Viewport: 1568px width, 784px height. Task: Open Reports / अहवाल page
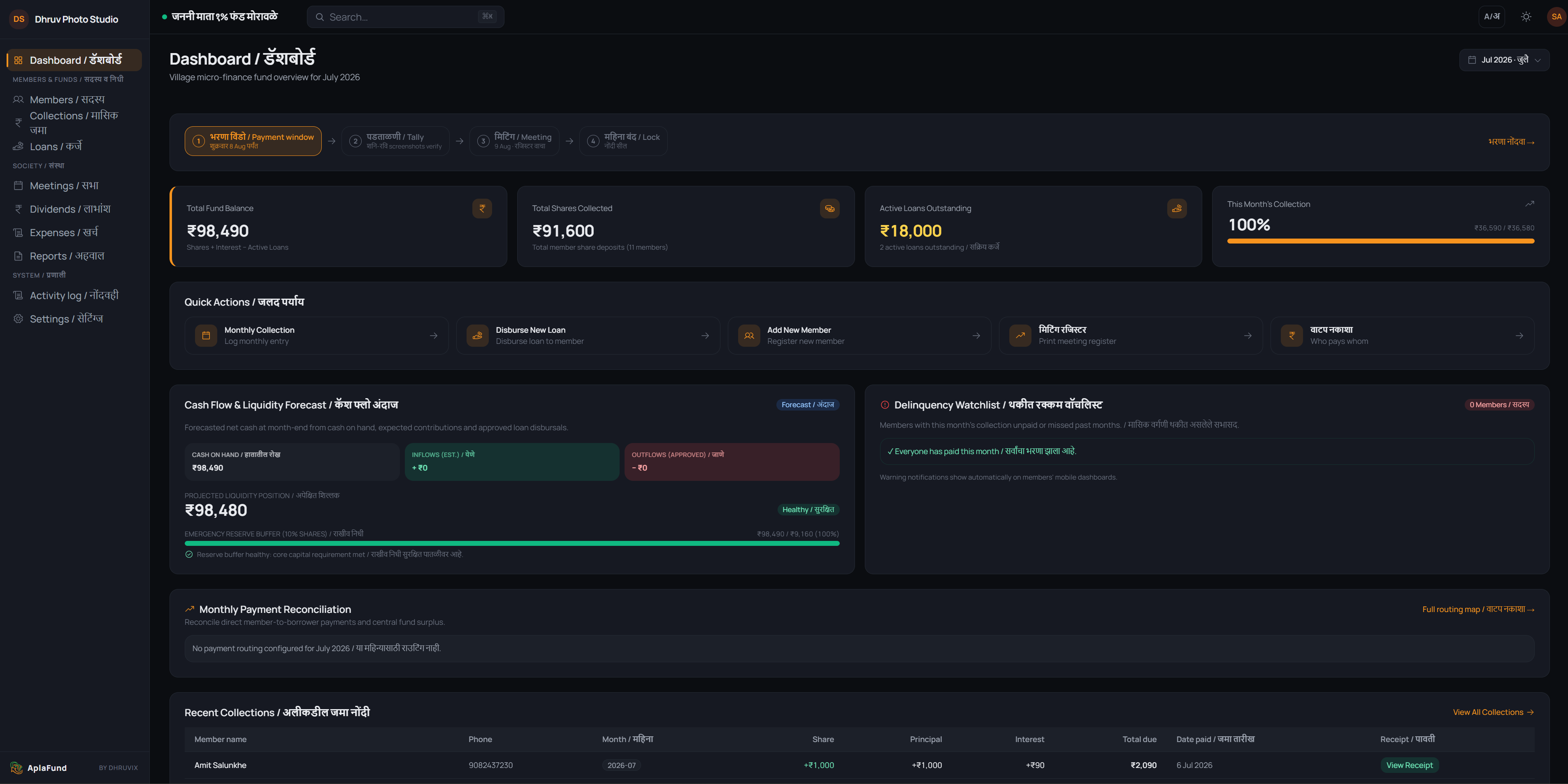click(x=74, y=256)
